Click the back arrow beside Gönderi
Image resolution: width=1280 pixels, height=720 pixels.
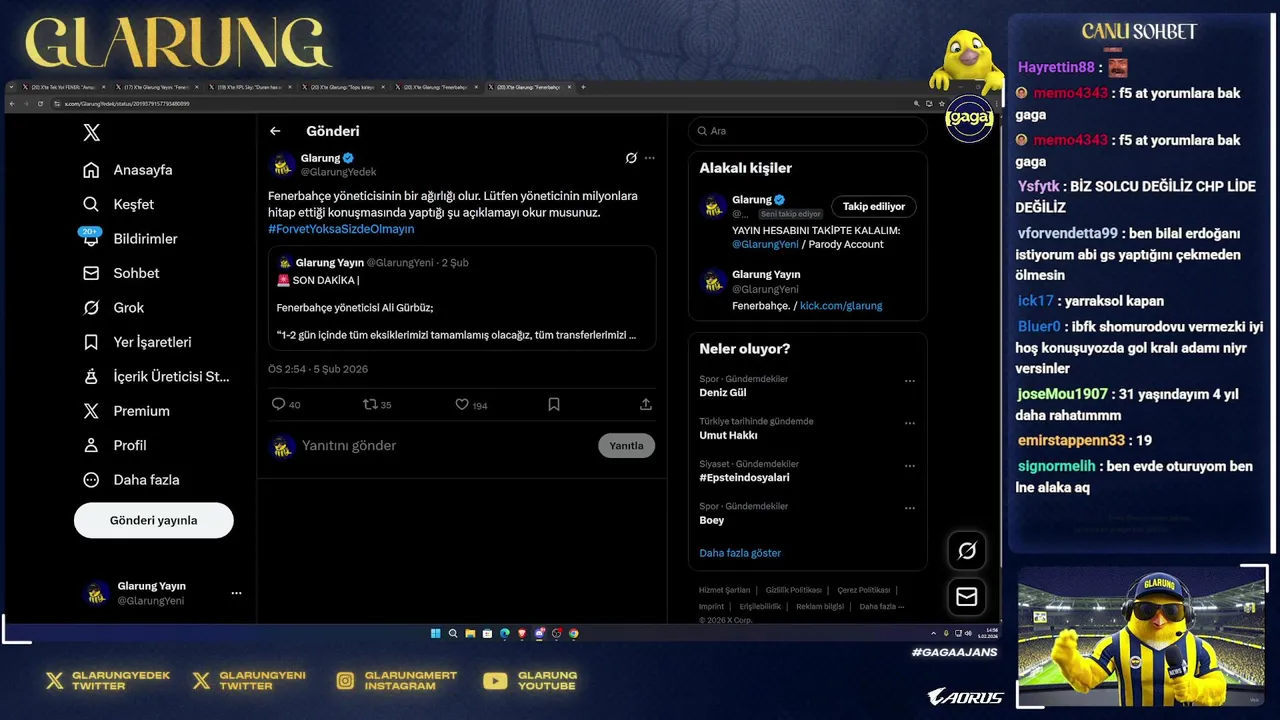(x=275, y=131)
